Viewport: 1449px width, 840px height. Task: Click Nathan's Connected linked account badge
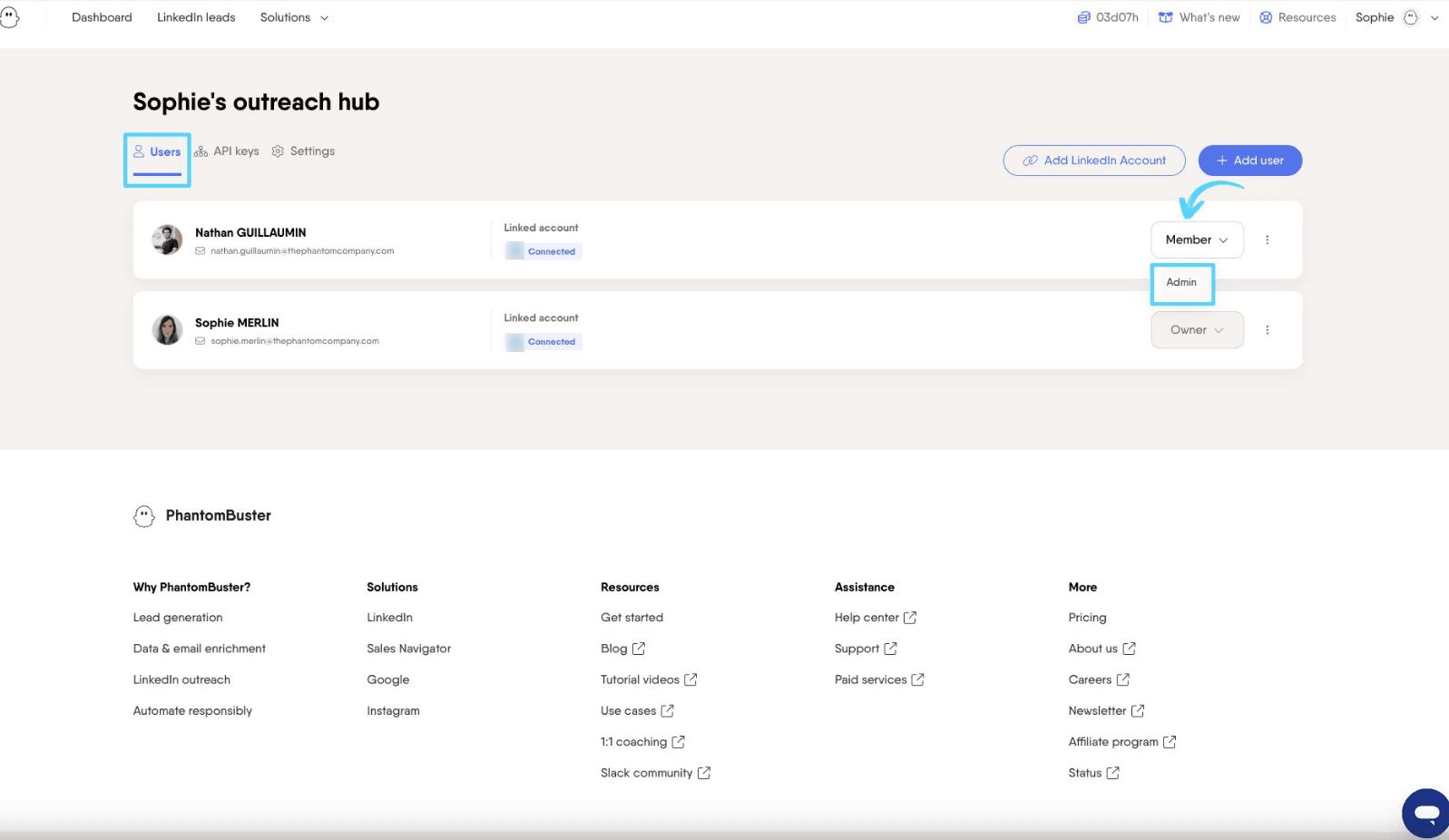tap(543, 251)
